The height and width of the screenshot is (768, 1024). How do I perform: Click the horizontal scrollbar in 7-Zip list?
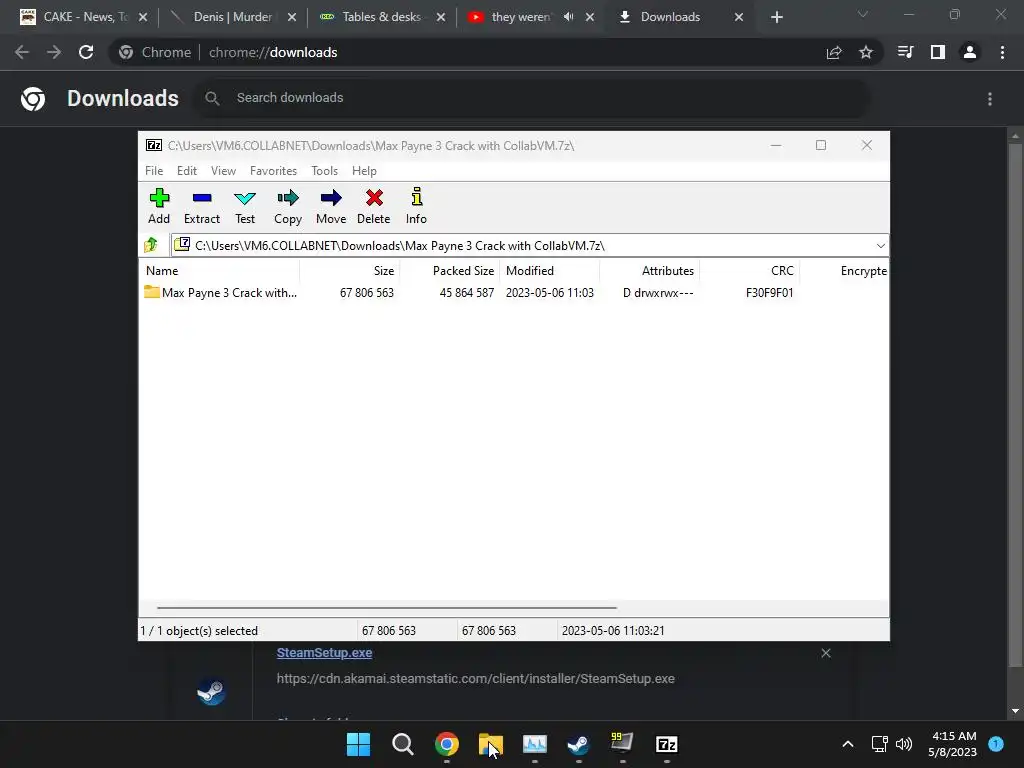click(x=387, y=607)
